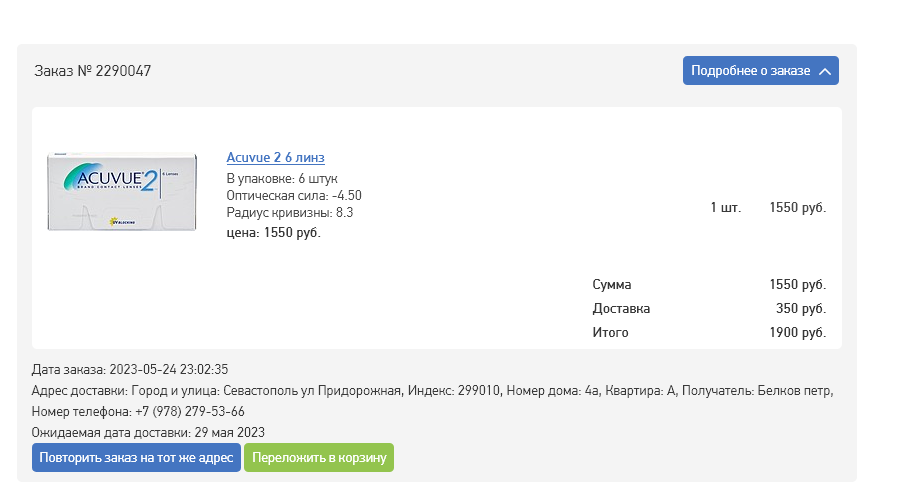Click the Оптическая сила: -4.50 line
The height and width of the screenshot is (492, 900).
pyautogui.click(x=294, y=195)
